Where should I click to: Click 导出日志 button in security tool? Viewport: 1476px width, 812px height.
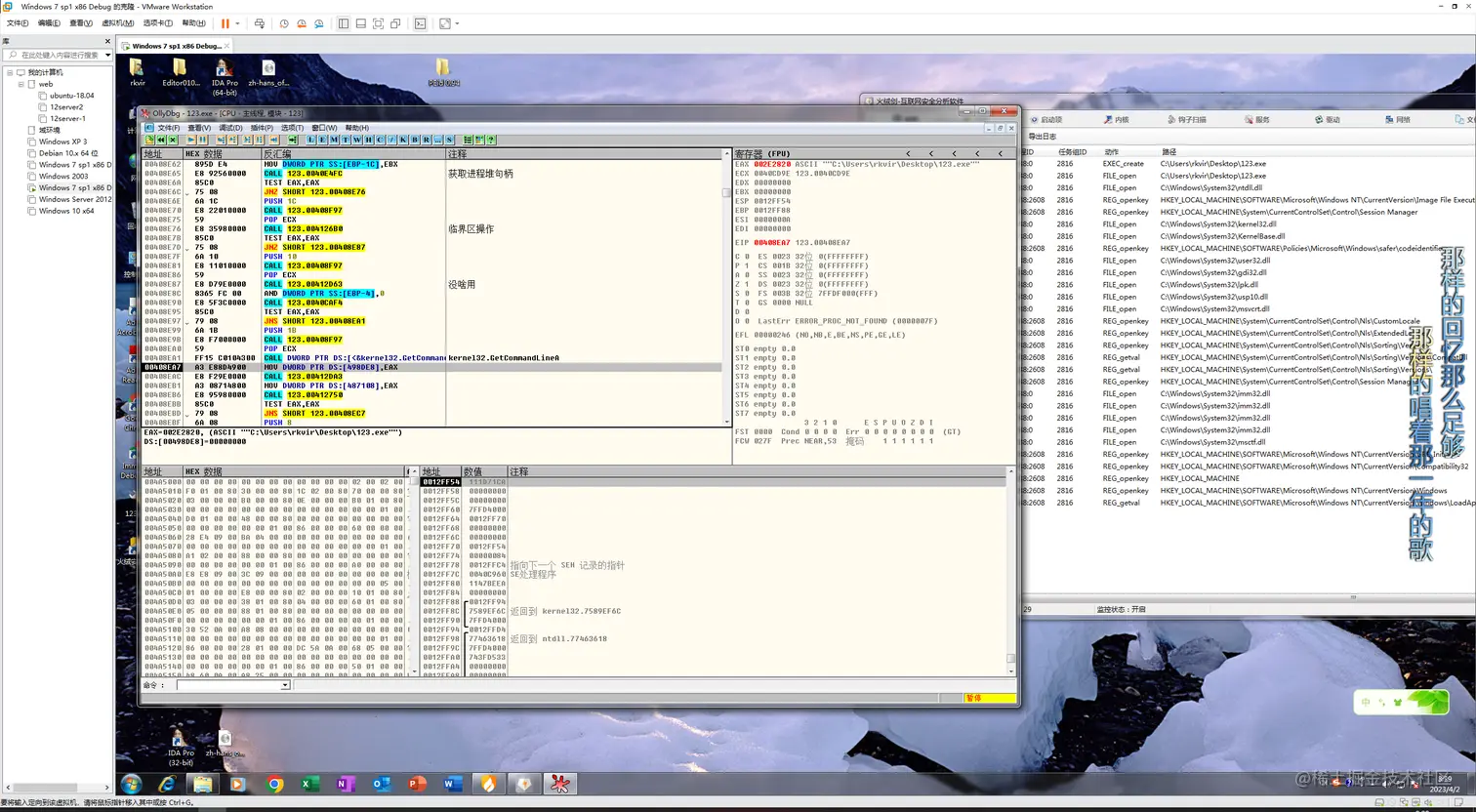point(1043,137)
